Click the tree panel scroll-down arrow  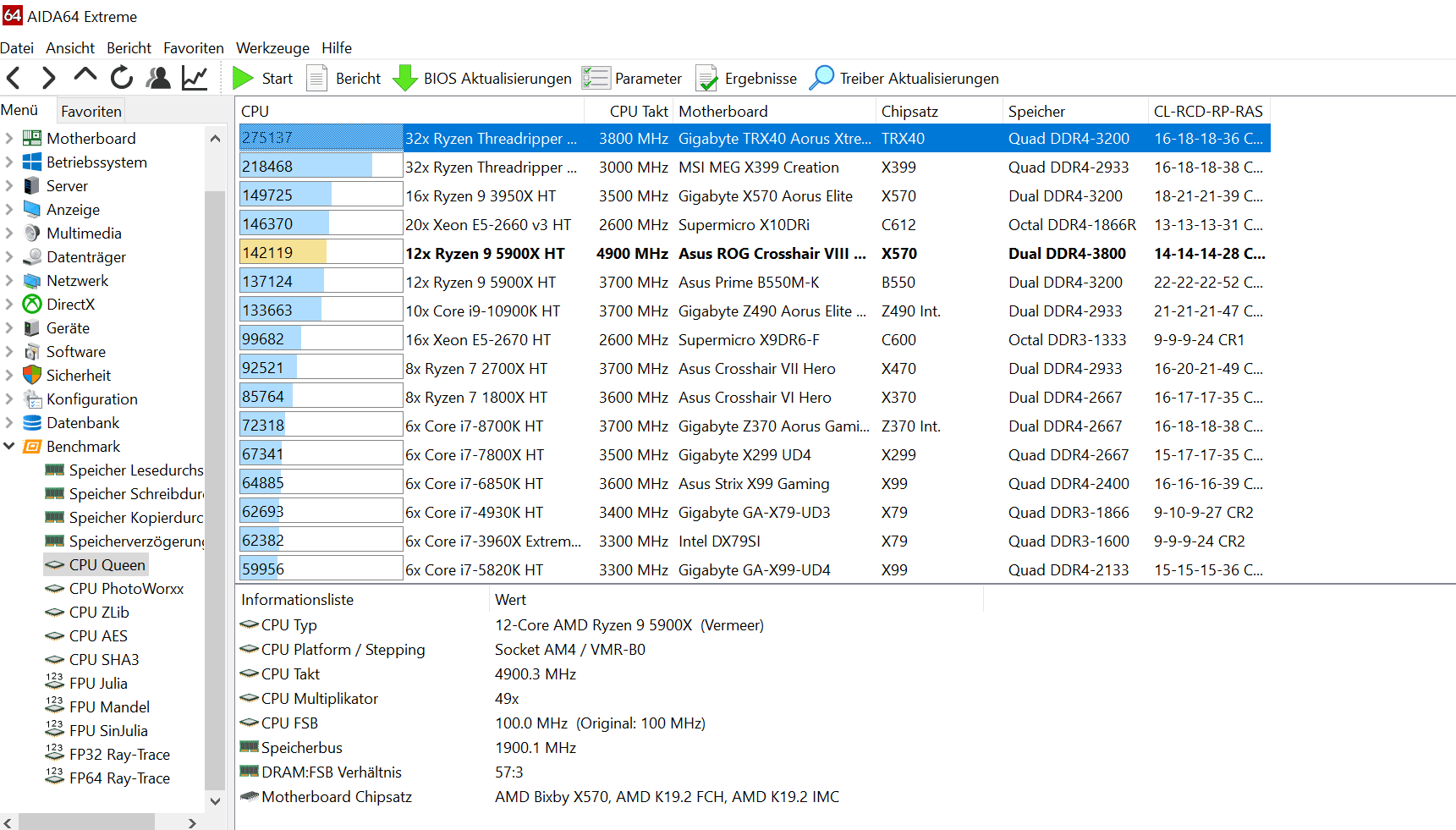(215, 801)
